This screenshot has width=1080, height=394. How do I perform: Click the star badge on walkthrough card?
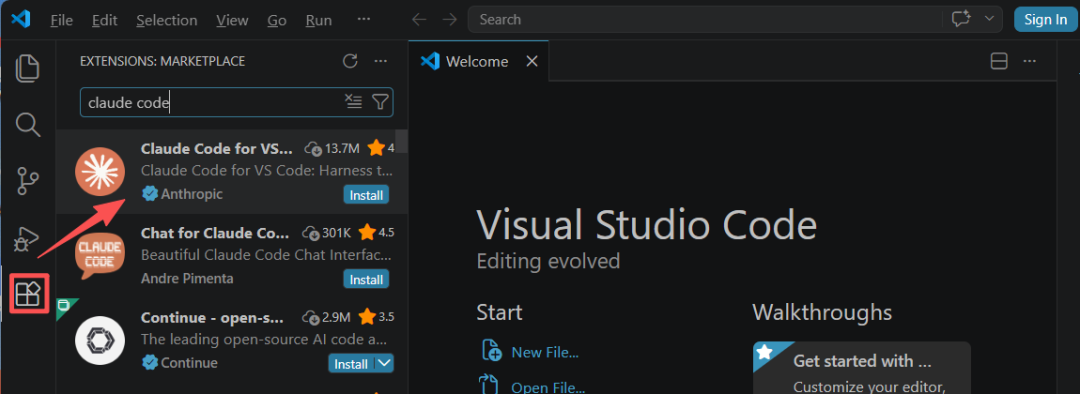(764, 352)
